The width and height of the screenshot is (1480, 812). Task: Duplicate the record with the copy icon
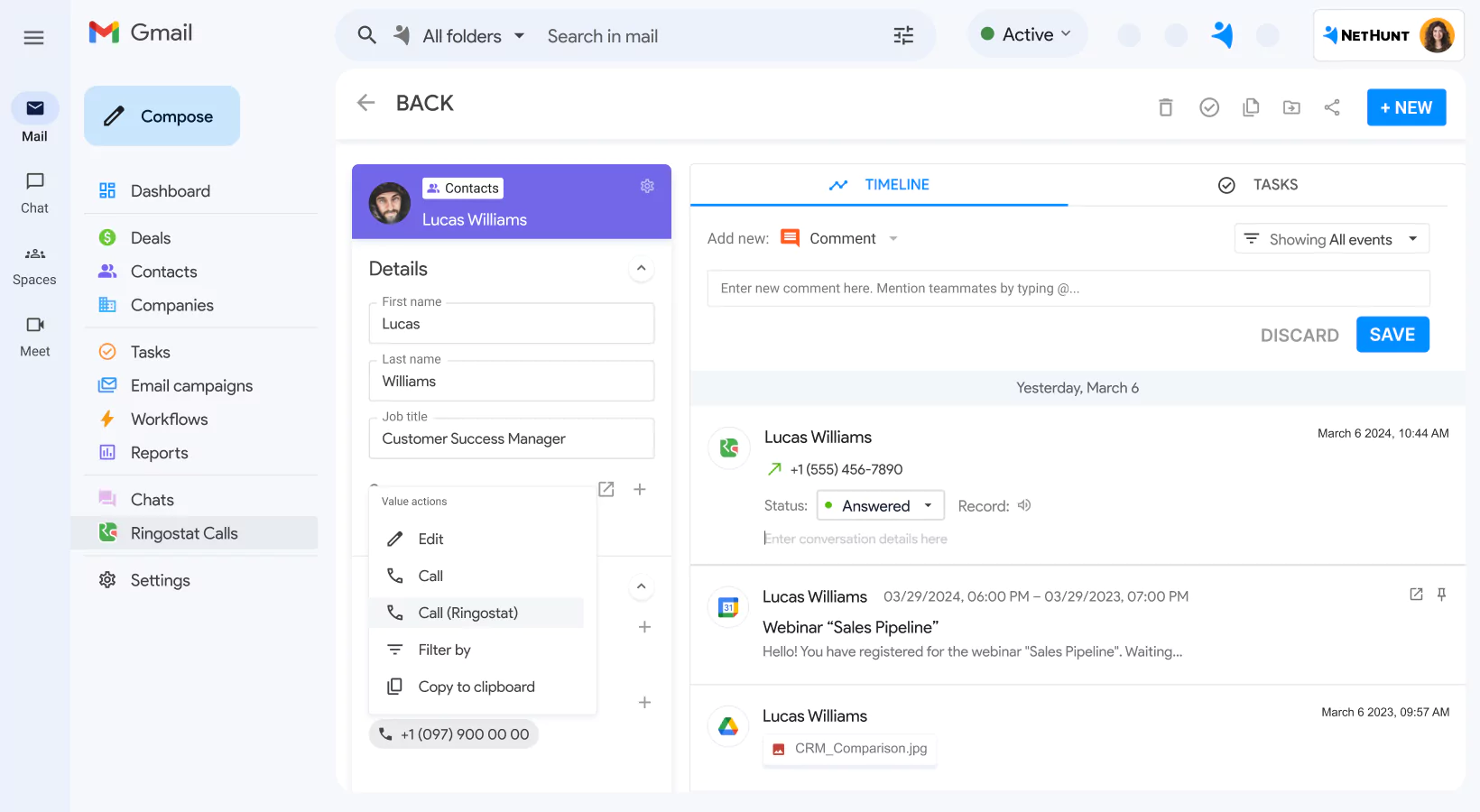point(1251,106)
